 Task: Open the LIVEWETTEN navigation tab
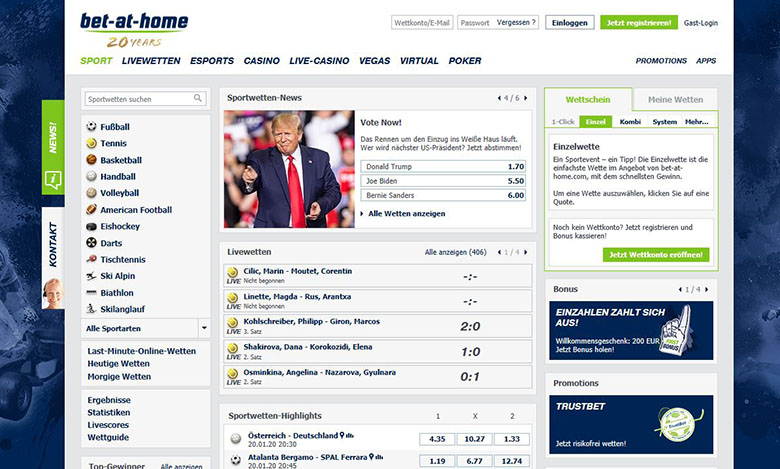coord(151,61)
